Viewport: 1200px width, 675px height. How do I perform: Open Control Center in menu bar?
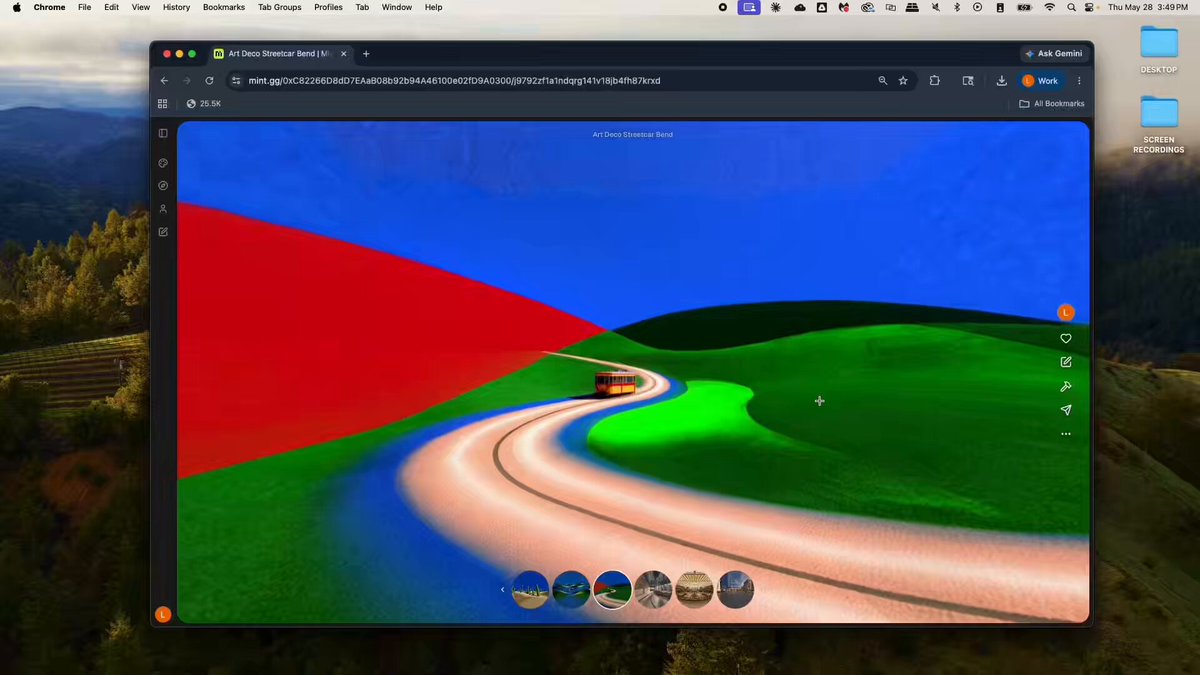[1090, 7]
